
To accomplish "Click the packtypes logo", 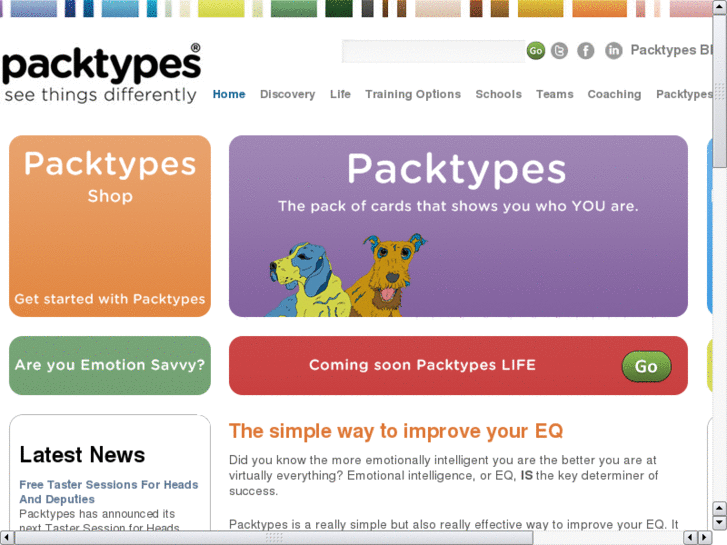I will tap(102, 73).
